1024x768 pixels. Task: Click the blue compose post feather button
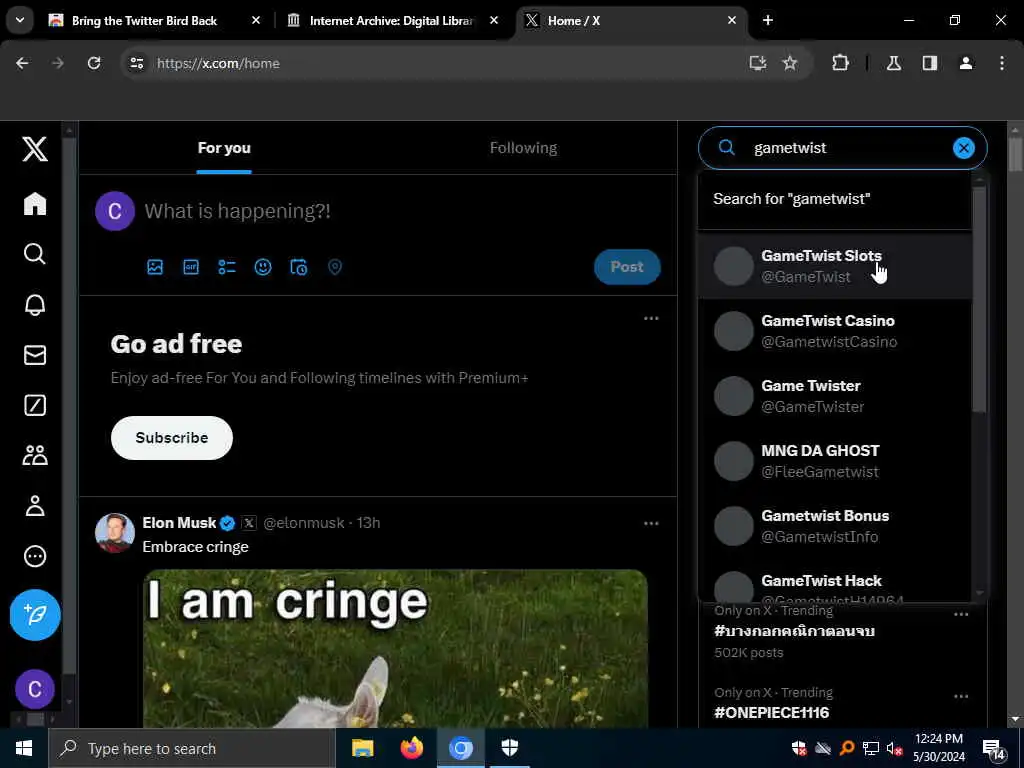click(35, 615)
